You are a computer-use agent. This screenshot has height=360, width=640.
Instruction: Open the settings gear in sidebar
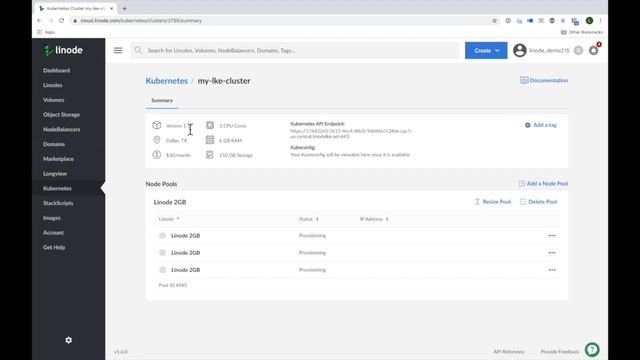[69, 340]
